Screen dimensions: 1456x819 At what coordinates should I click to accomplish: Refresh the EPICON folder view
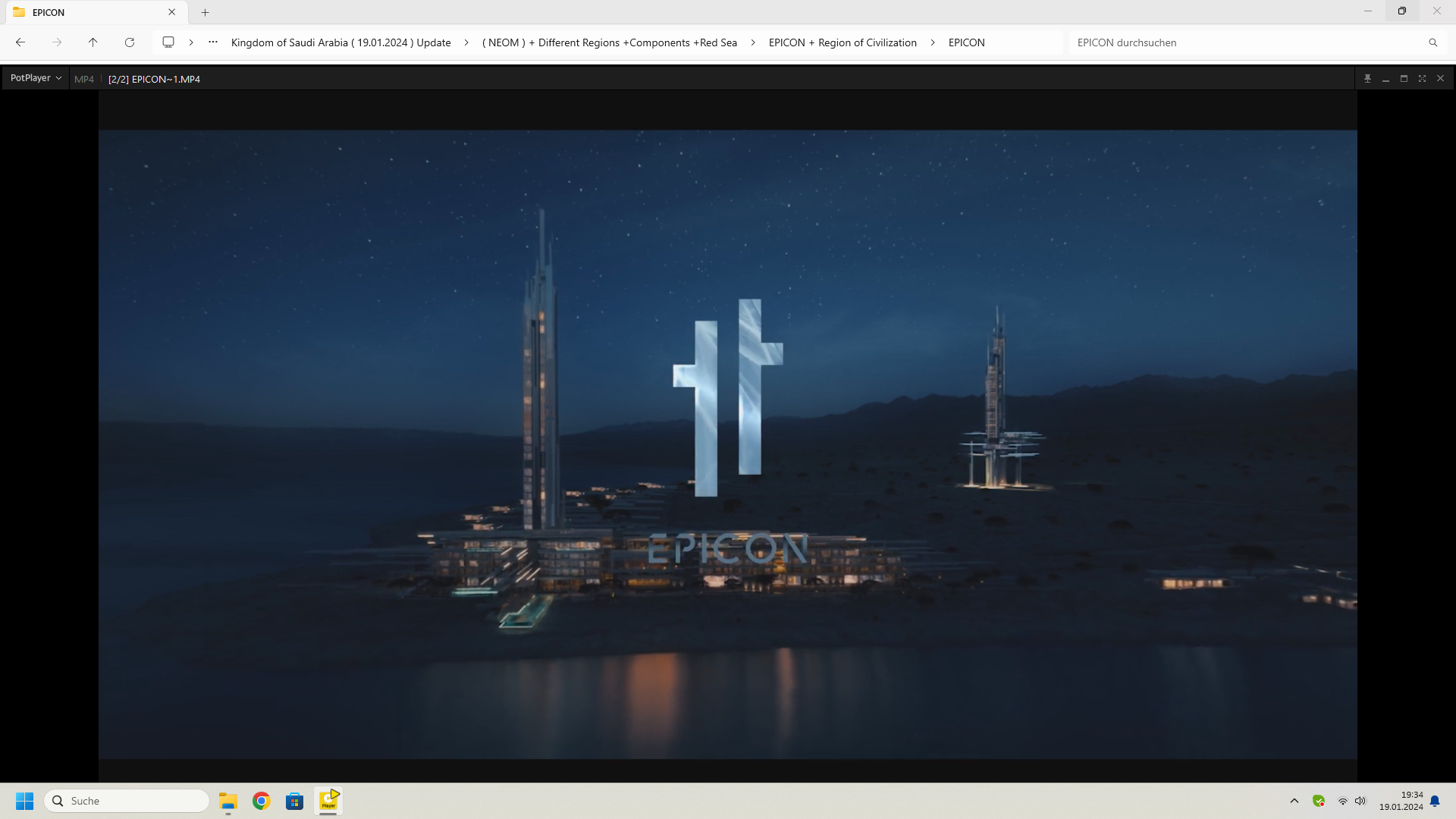(130, 42)
